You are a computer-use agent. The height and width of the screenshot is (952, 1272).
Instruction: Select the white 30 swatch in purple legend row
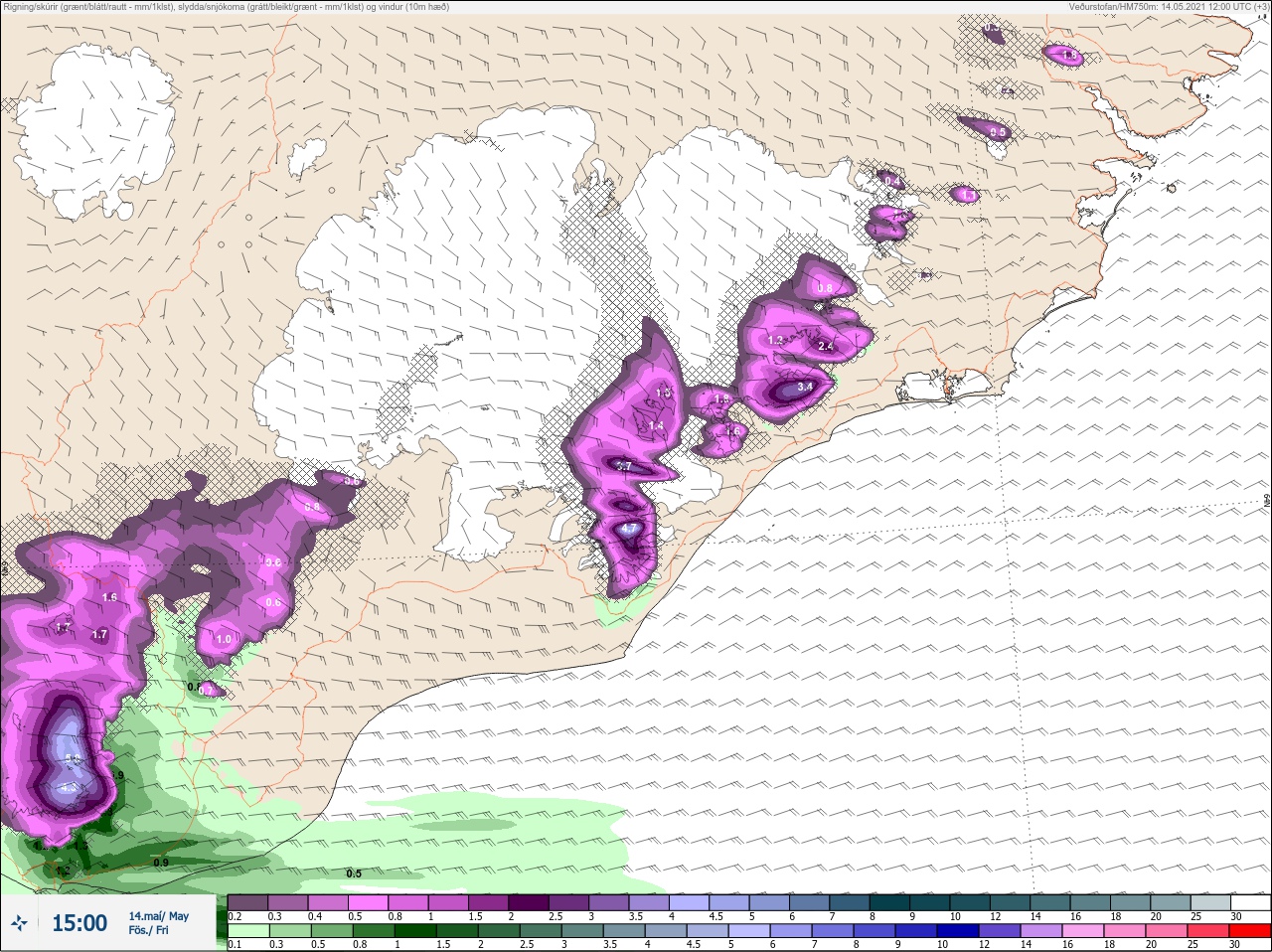[x=1250, y=902]
